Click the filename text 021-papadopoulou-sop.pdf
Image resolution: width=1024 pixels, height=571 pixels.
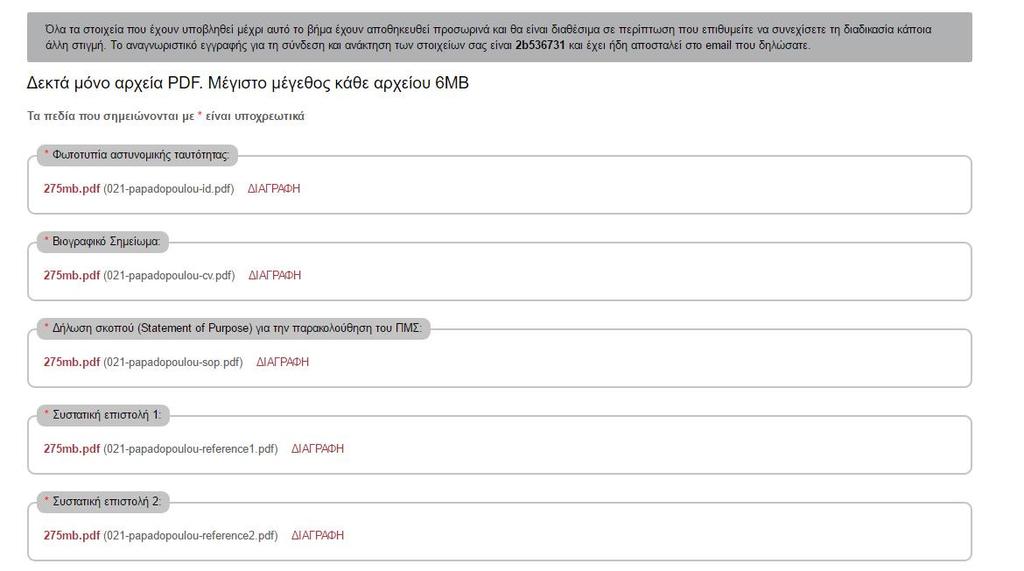pos(173,362)
